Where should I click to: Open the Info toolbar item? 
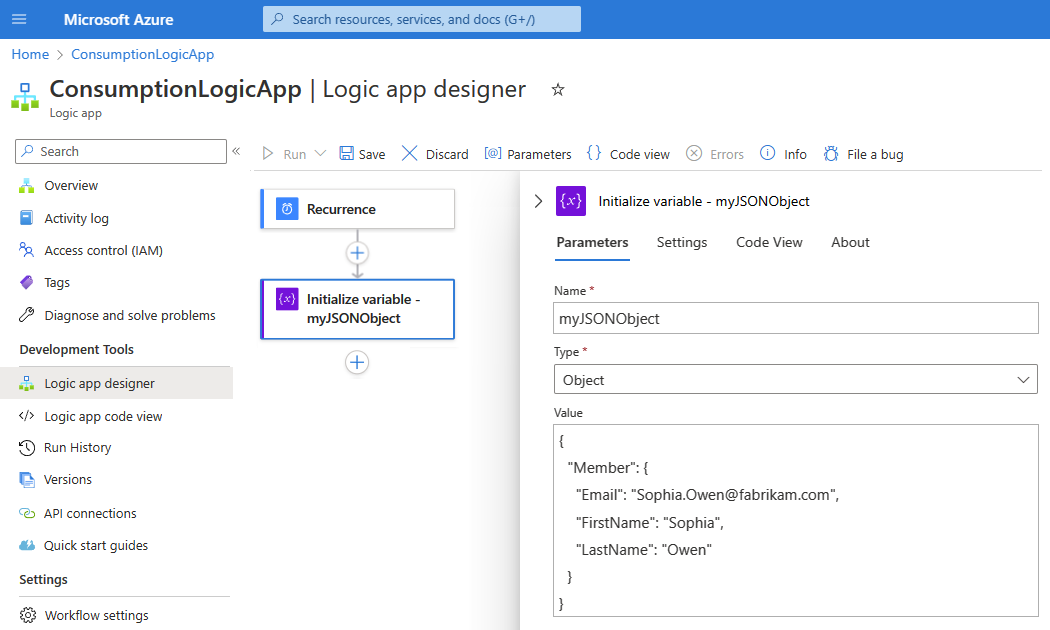783,154
